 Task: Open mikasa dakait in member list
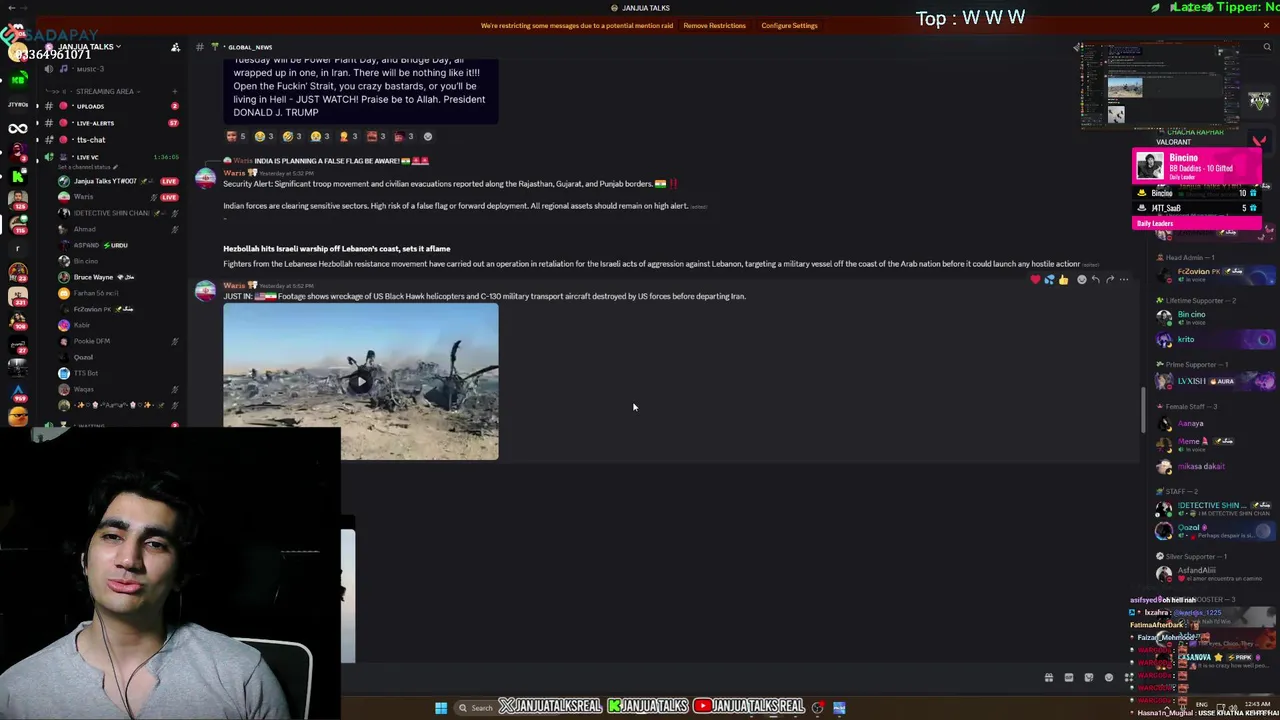[x=1213, y=466]
